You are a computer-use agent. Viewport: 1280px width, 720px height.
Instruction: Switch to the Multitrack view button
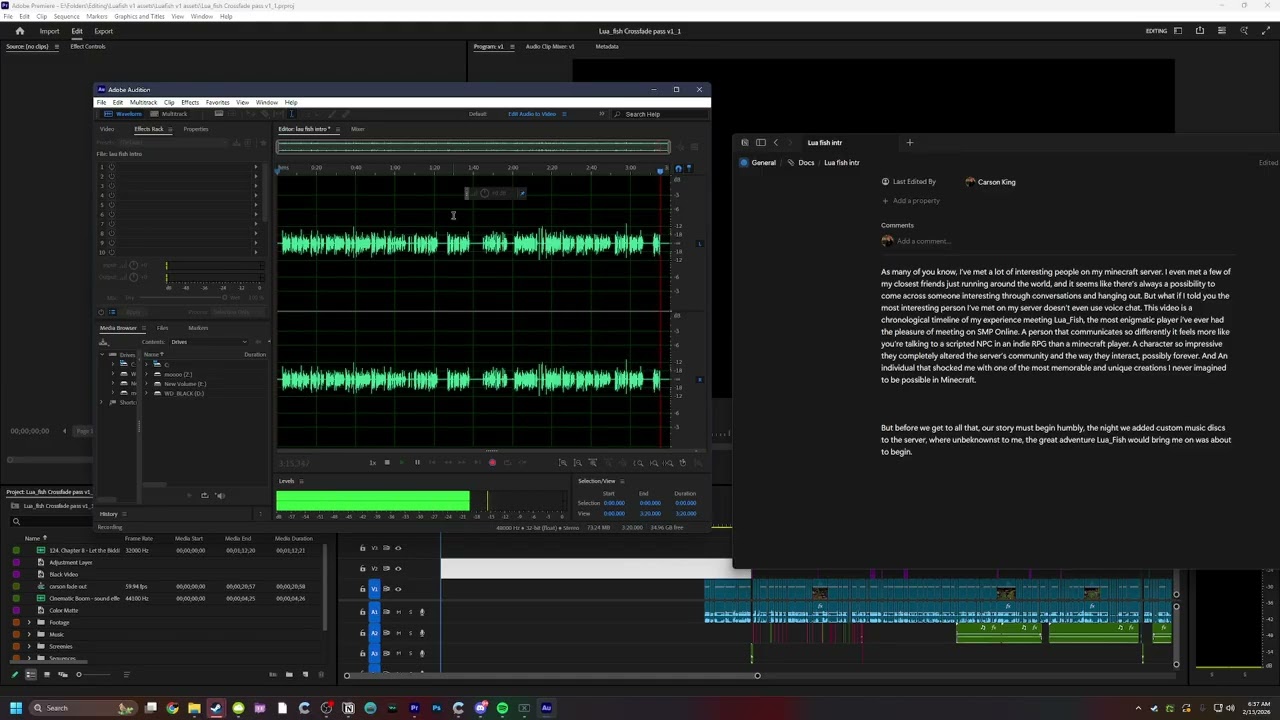170,114
